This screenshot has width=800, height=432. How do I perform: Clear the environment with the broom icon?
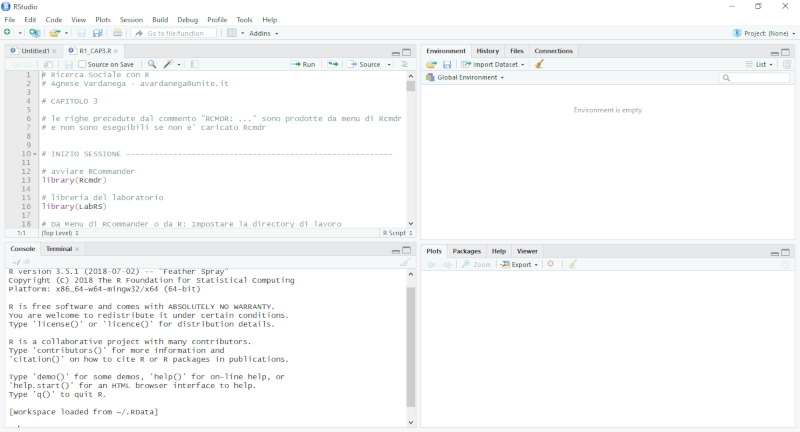540,64
